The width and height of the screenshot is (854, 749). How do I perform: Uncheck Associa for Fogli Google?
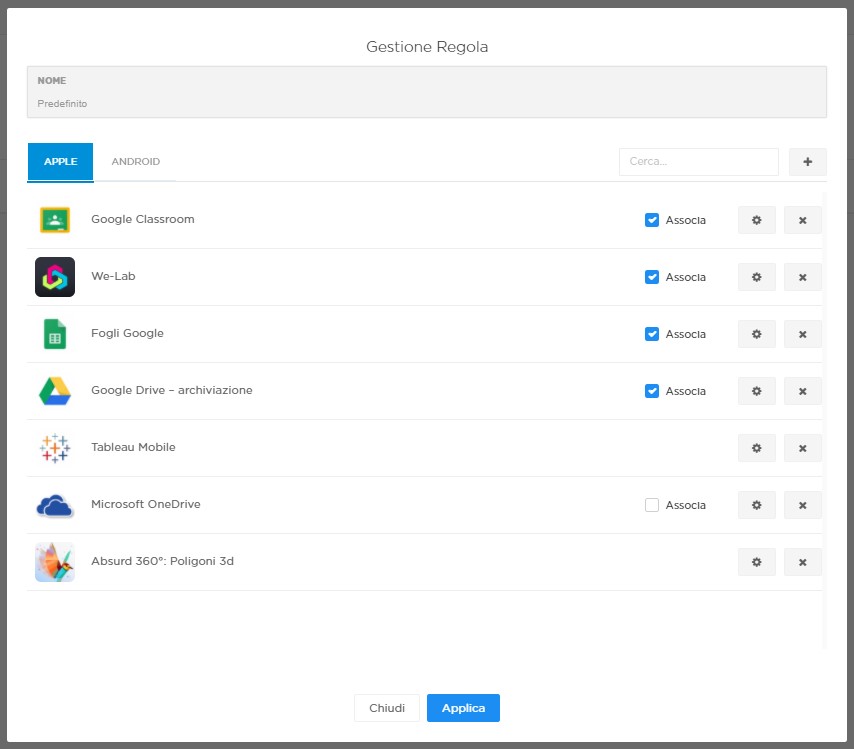pos(651,334)
